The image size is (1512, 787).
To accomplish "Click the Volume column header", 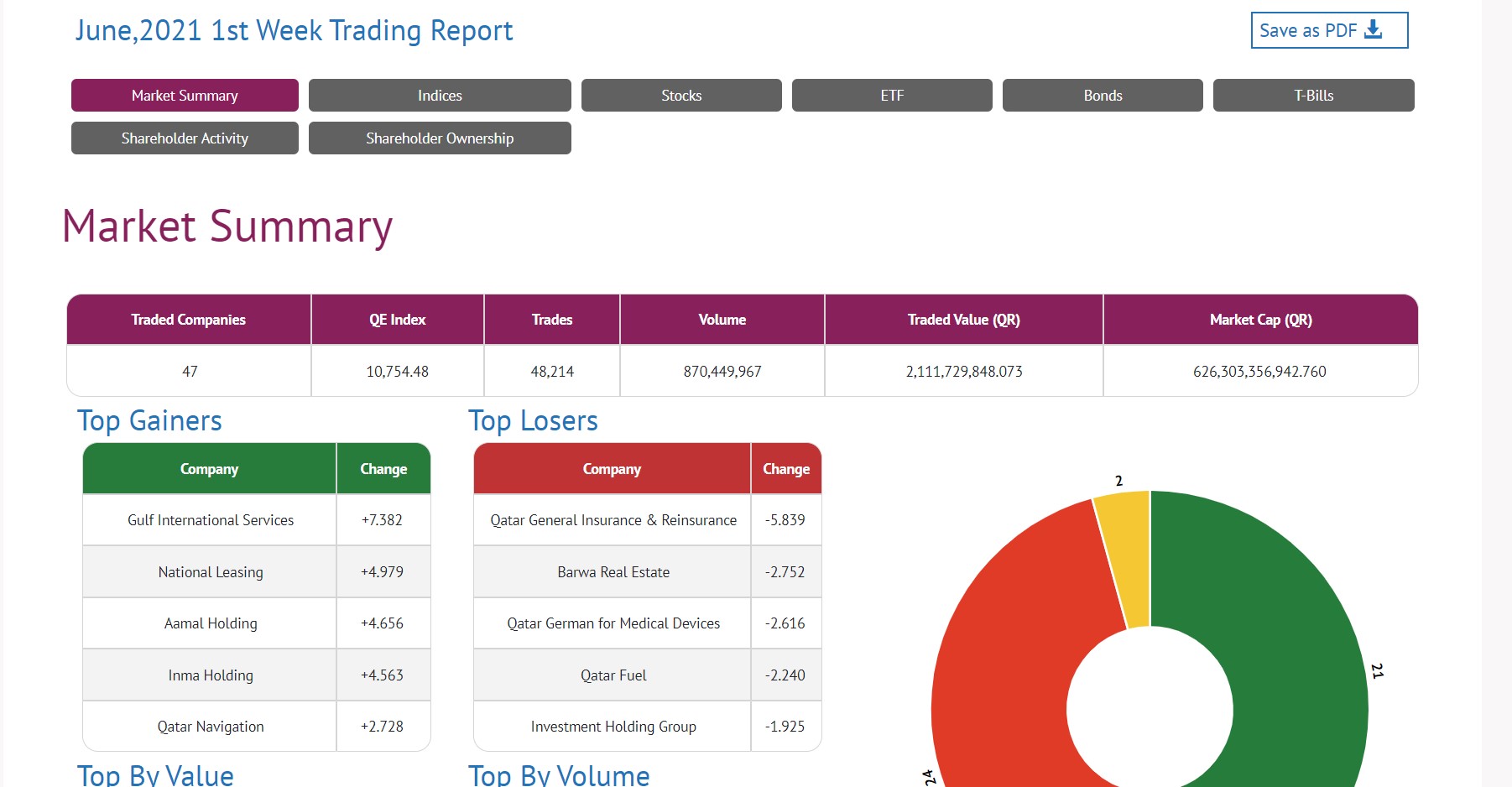I will 722,320.
